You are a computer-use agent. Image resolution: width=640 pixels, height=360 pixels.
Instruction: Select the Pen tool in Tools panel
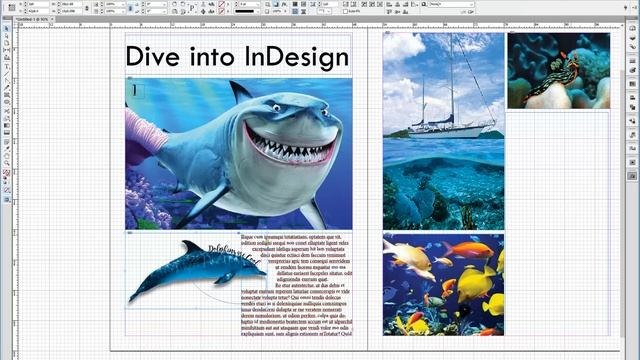click(x=7, y=80)
